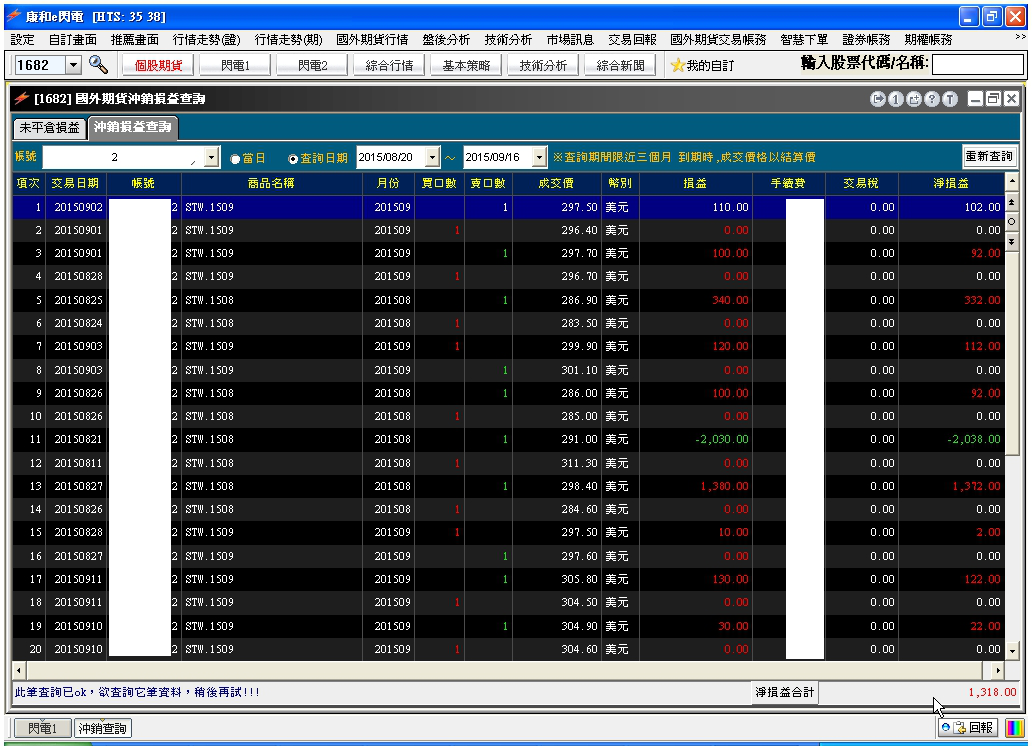The image size is (1032, 746).
Task: Click the 綜合行情 toolbar button
Action: pos(389,65)
